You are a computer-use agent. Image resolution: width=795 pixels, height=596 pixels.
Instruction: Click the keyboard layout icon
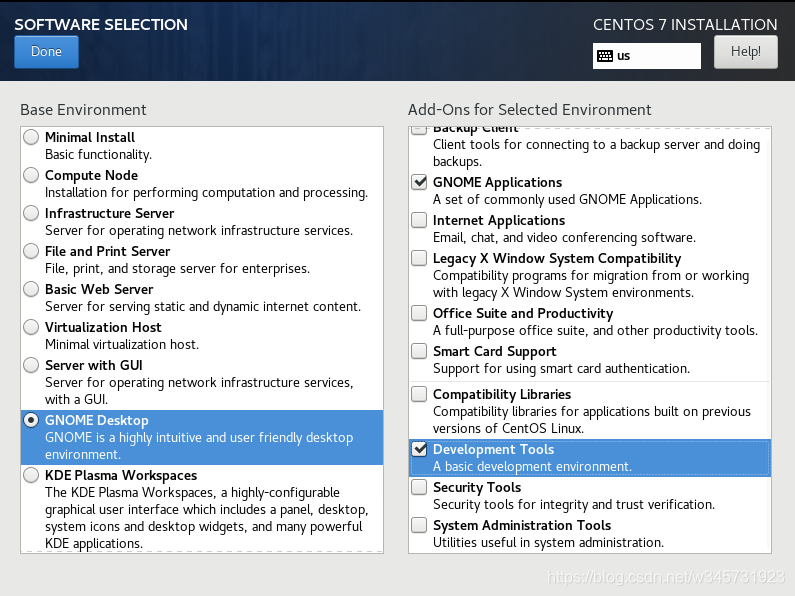605,56
